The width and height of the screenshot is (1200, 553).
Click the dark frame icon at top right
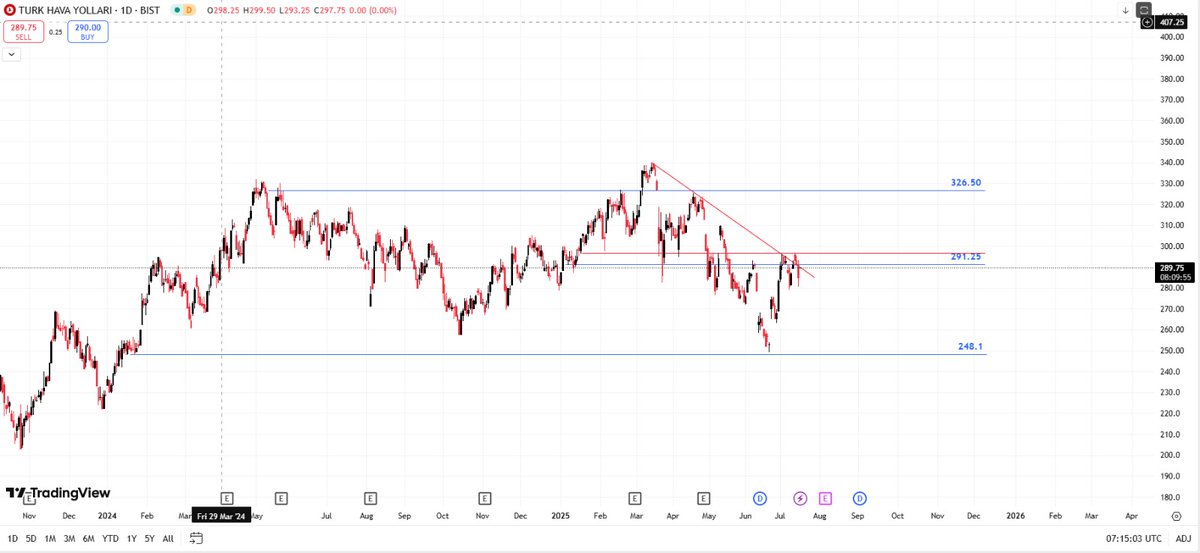tap(1145, 8)
